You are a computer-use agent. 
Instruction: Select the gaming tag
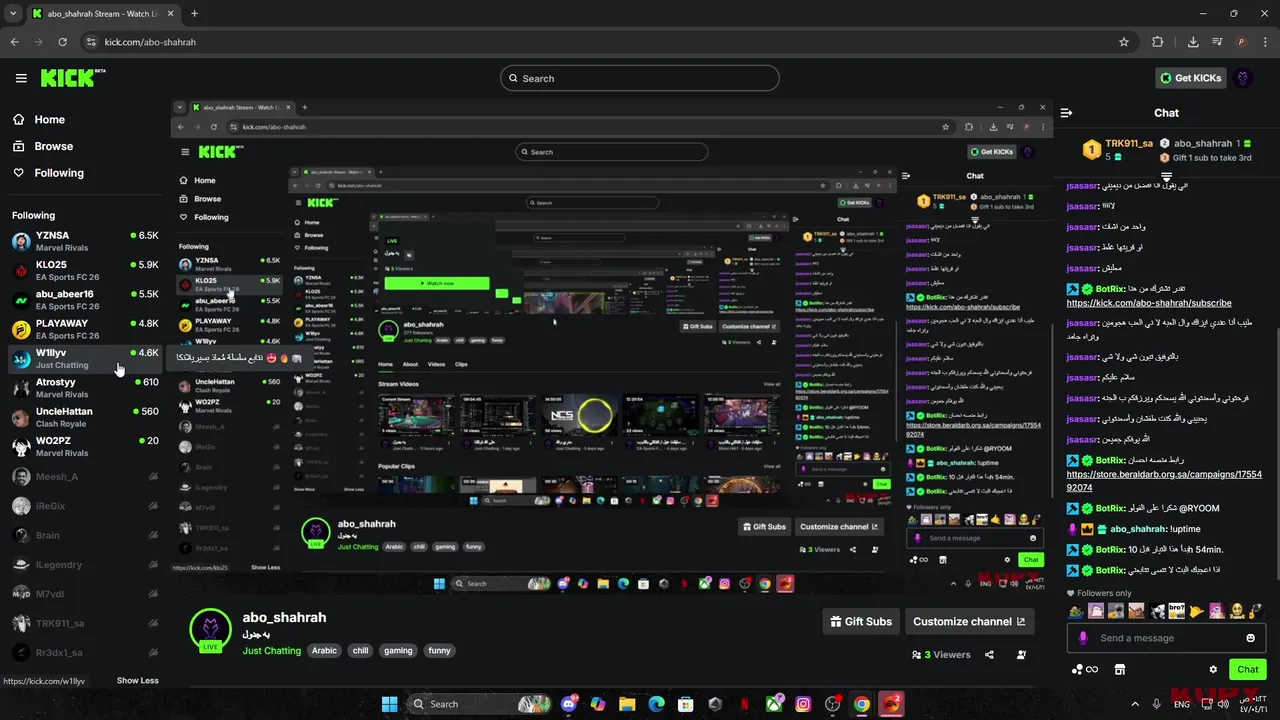point(398,650)
